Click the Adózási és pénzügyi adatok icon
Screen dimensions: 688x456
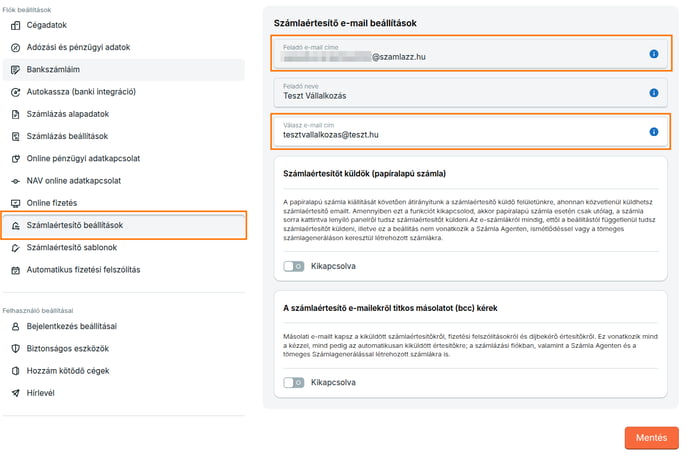[x=15, y=47]
